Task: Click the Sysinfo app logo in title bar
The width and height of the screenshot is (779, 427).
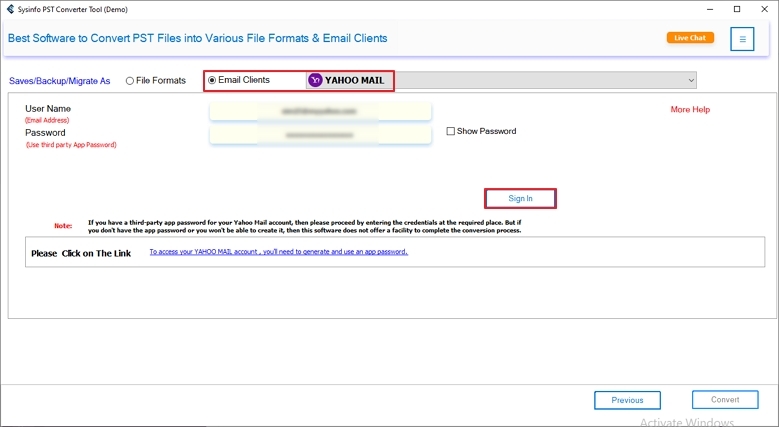Action: [10, 9]
